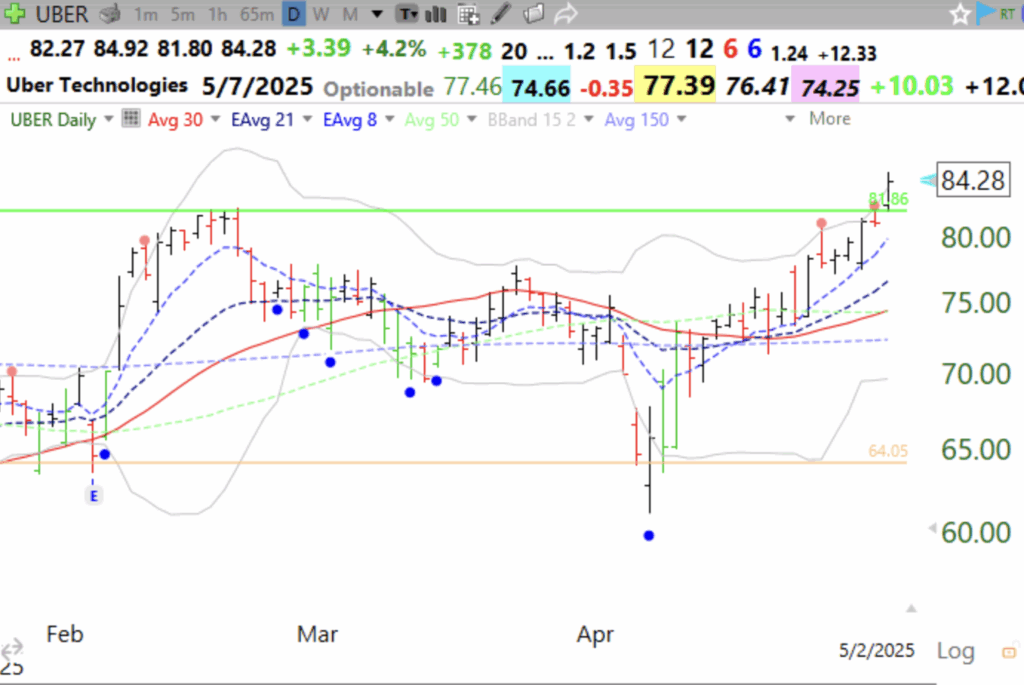The width and height of the screenshot is (1024, 685).
Task: Click the Mar label on time axis
Action: 317,634
